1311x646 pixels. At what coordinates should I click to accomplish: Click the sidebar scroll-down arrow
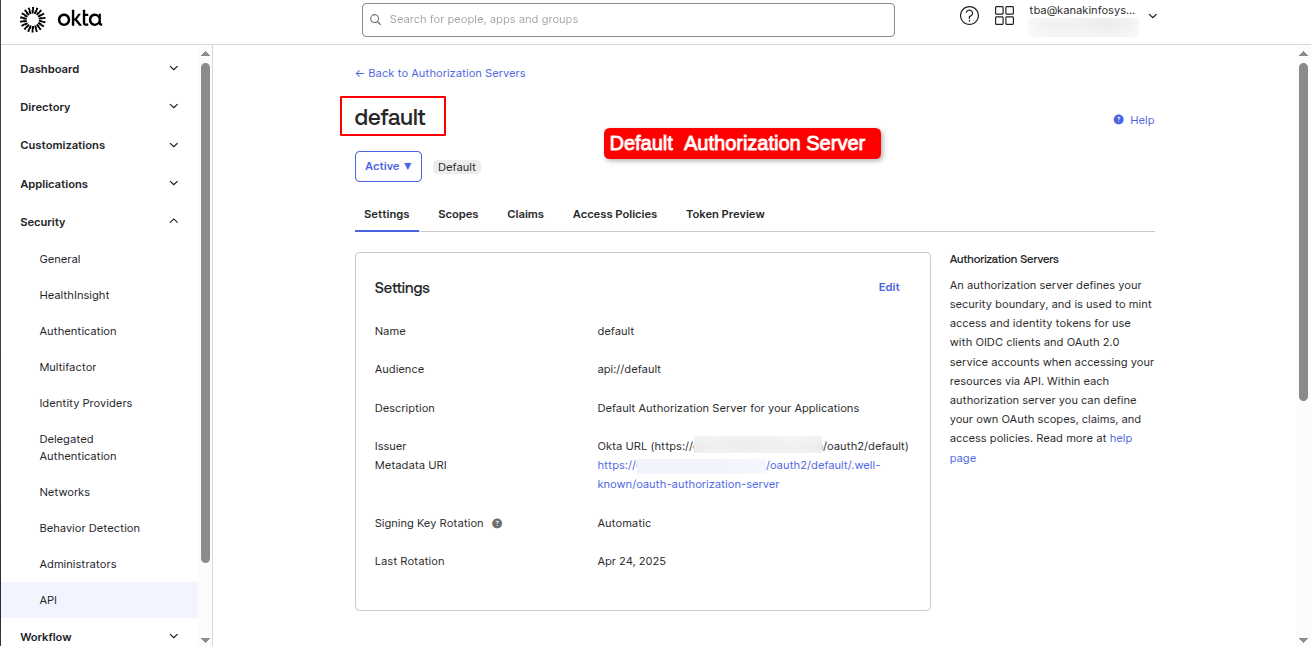(x=205, y=639)
